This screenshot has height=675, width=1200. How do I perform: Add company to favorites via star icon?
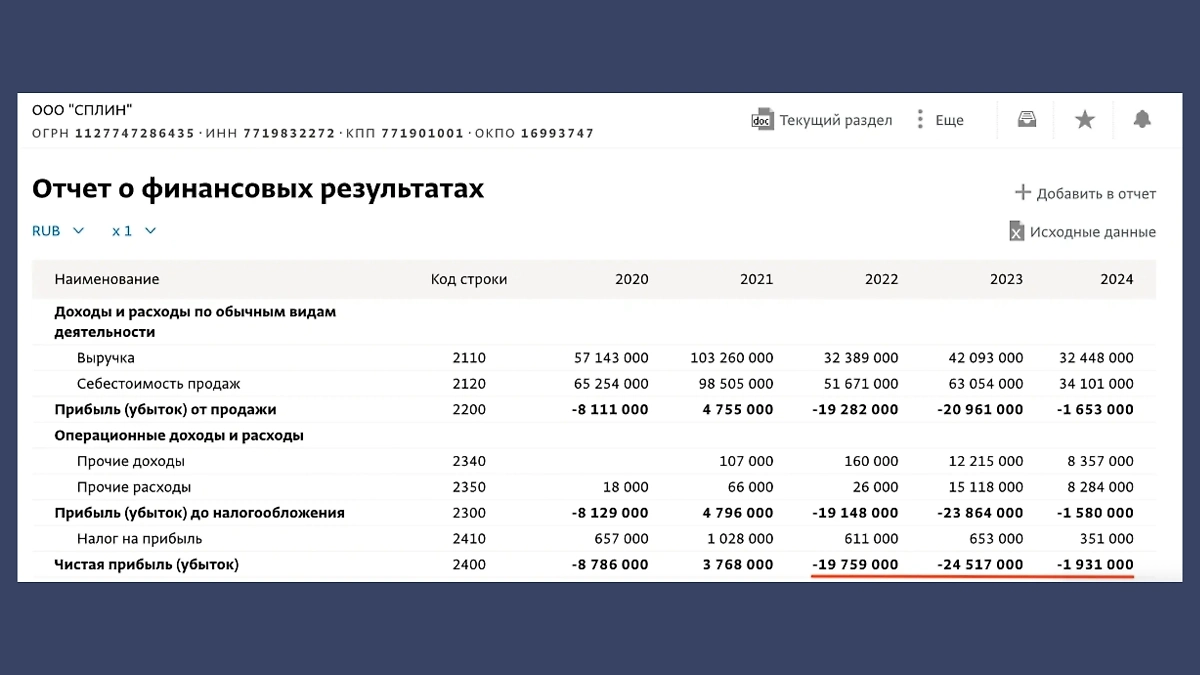pos(1084,119)
